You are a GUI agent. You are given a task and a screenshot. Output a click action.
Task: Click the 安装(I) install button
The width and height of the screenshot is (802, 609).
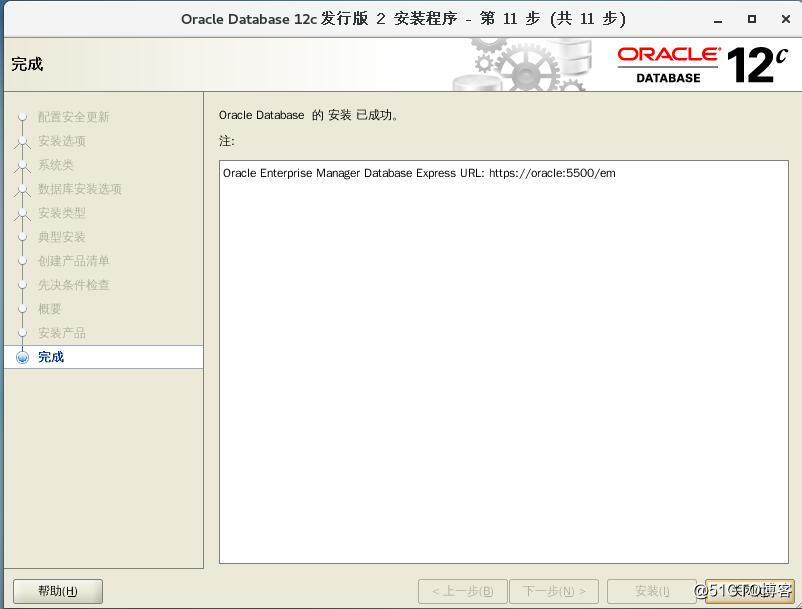point(652,591)
